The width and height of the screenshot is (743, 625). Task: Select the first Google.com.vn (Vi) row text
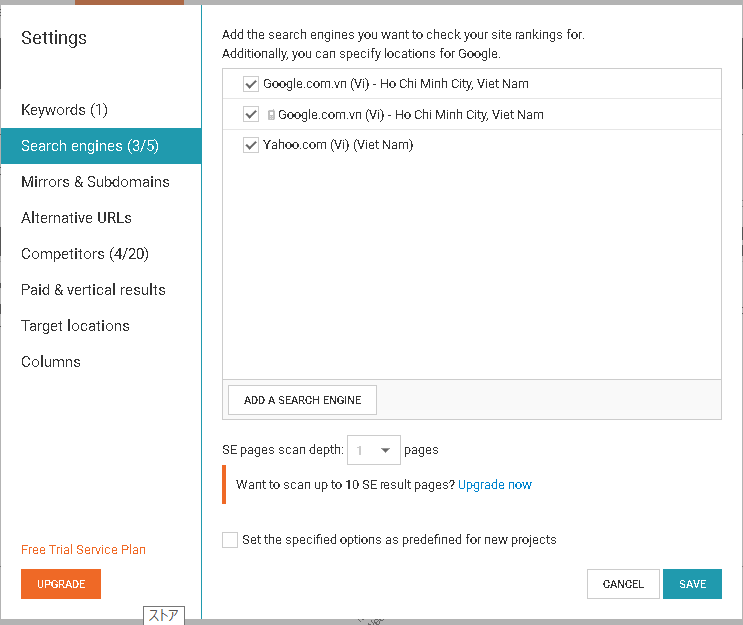click(x=396, y=84)
